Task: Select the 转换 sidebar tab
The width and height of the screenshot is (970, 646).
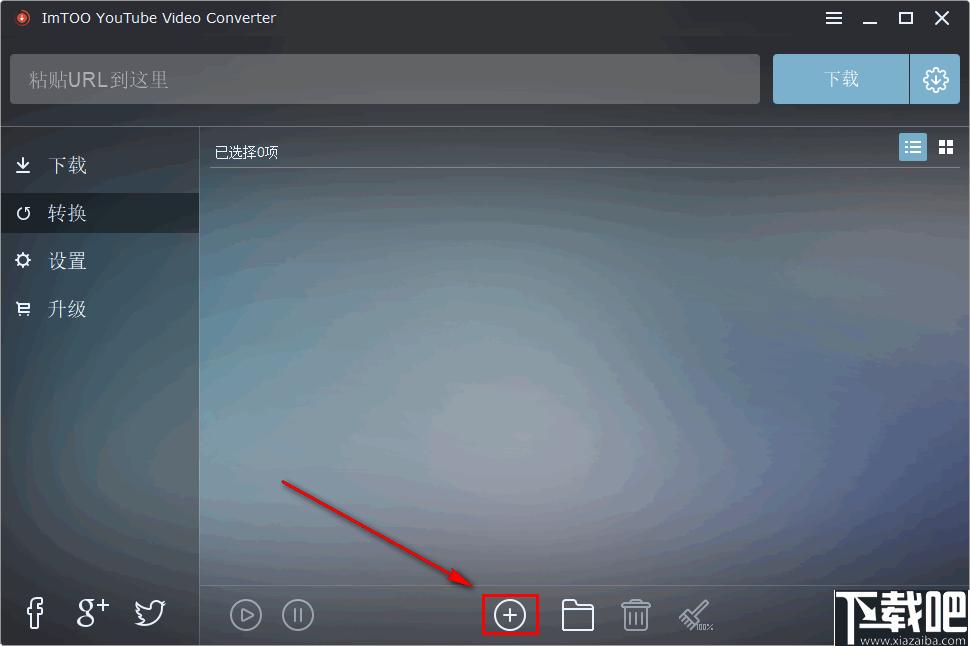Action: point(100,213)
